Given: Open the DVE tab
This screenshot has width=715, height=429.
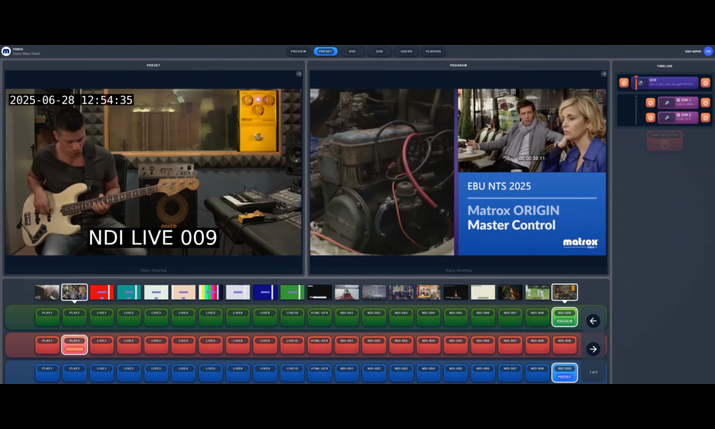Looking at the screenshot, I should pos(352,52).
